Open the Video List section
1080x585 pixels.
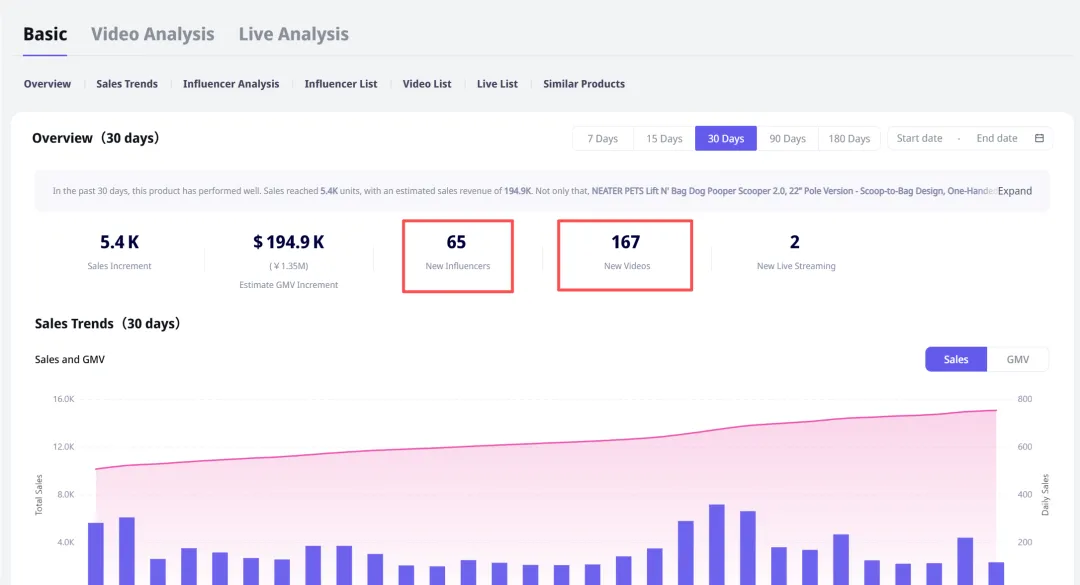click(427, 84)
